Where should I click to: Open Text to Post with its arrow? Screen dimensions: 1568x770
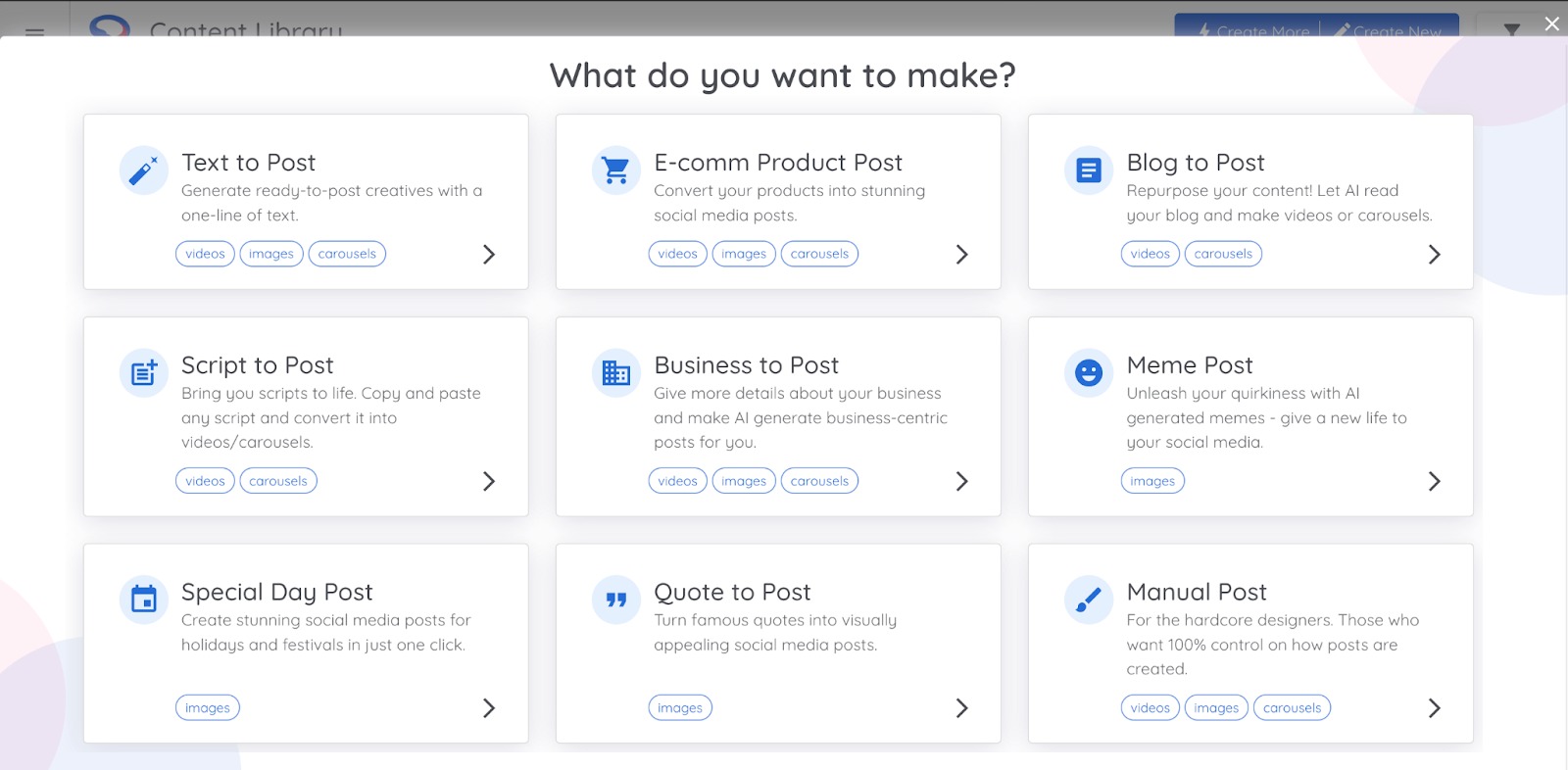[489, 255]
